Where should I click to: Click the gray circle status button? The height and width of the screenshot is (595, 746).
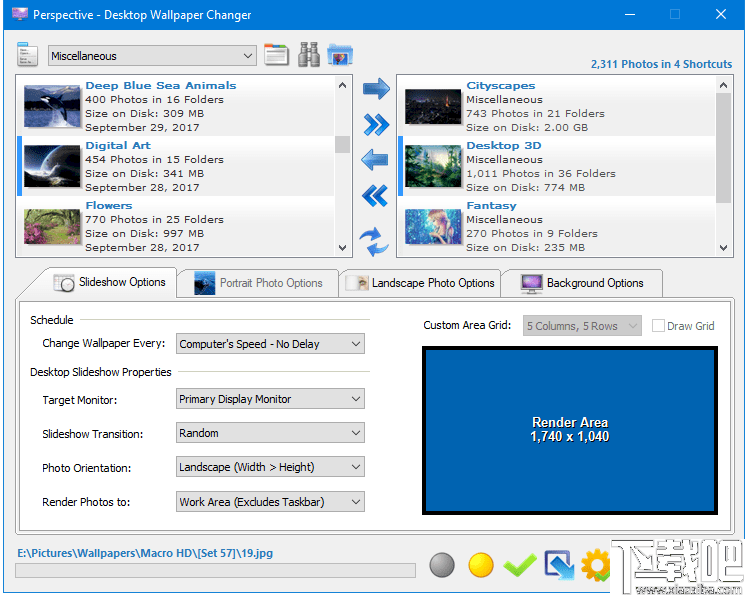442,566
